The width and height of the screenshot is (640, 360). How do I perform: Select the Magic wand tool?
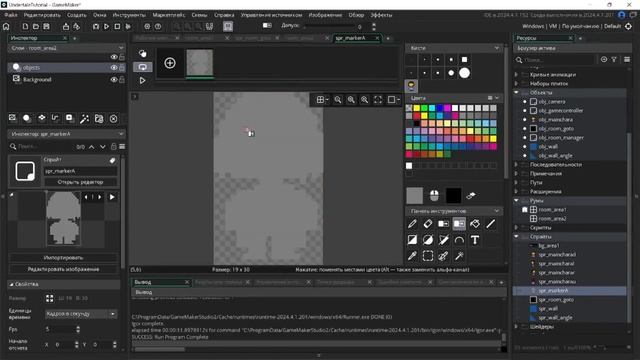459,256
